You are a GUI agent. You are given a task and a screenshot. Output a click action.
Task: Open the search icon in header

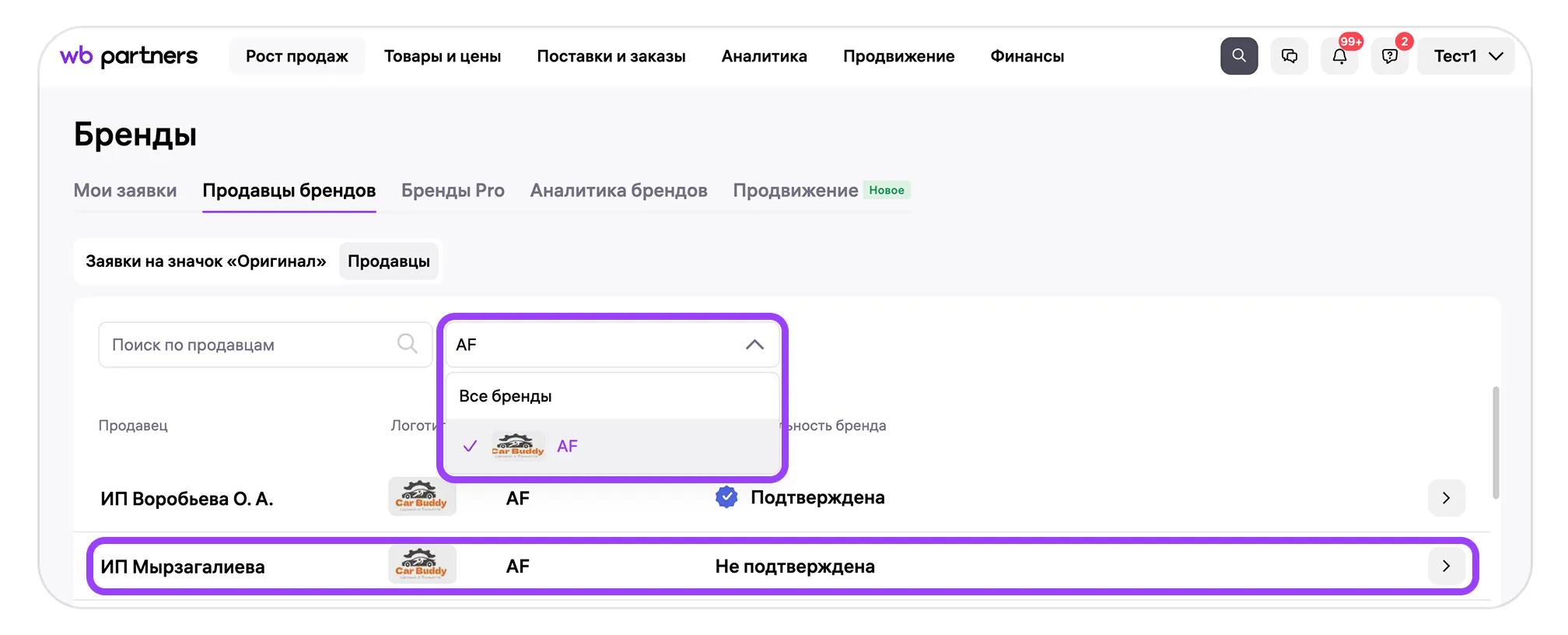(1239, 56)
